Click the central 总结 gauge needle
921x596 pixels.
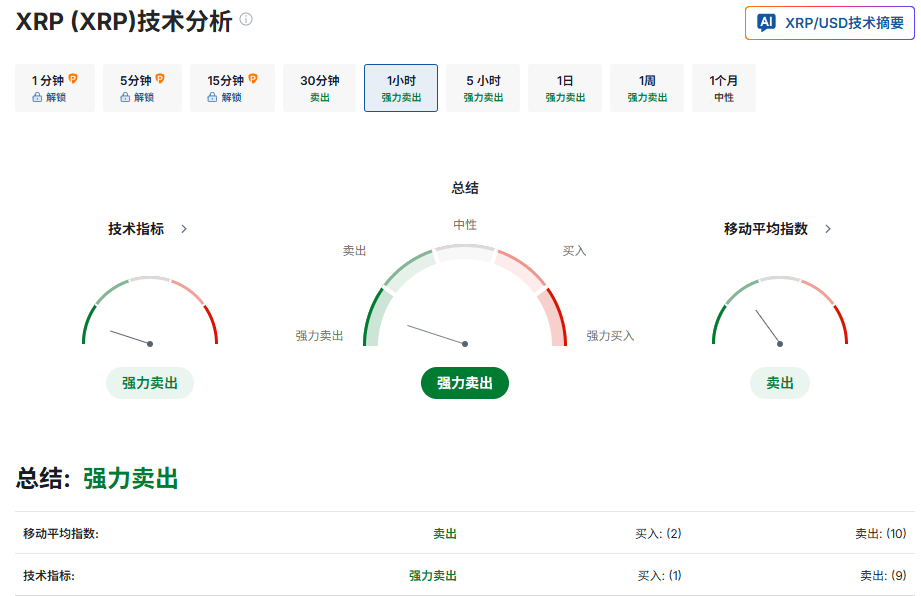point(438,335)
